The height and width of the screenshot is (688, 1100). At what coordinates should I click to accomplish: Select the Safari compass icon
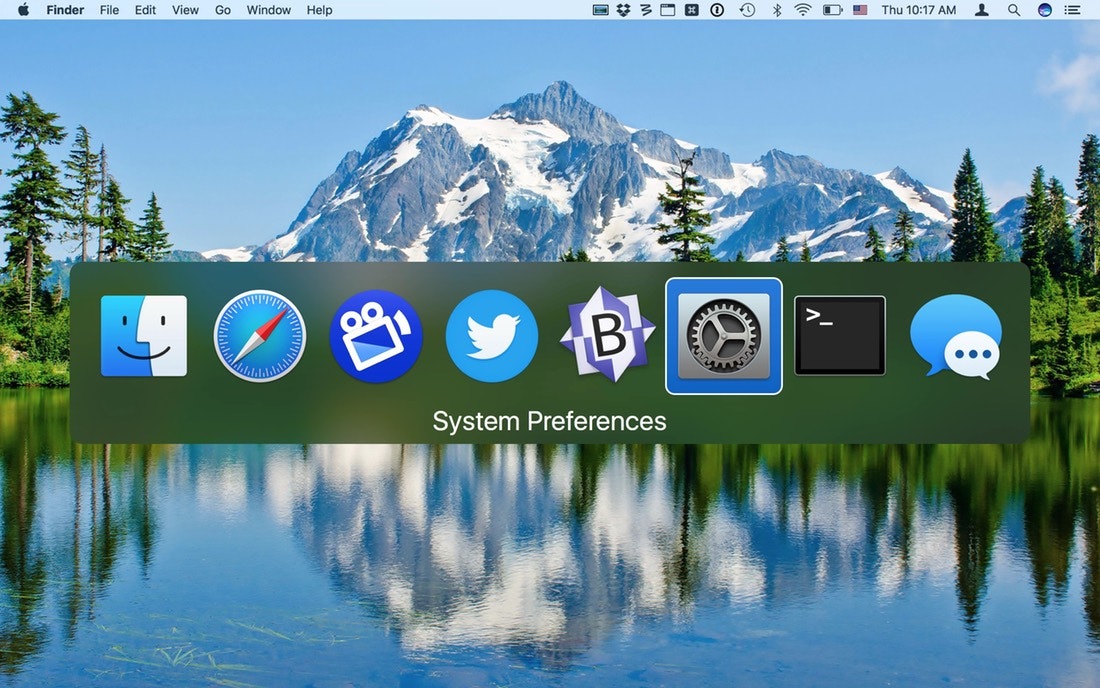tap(260, 336)
